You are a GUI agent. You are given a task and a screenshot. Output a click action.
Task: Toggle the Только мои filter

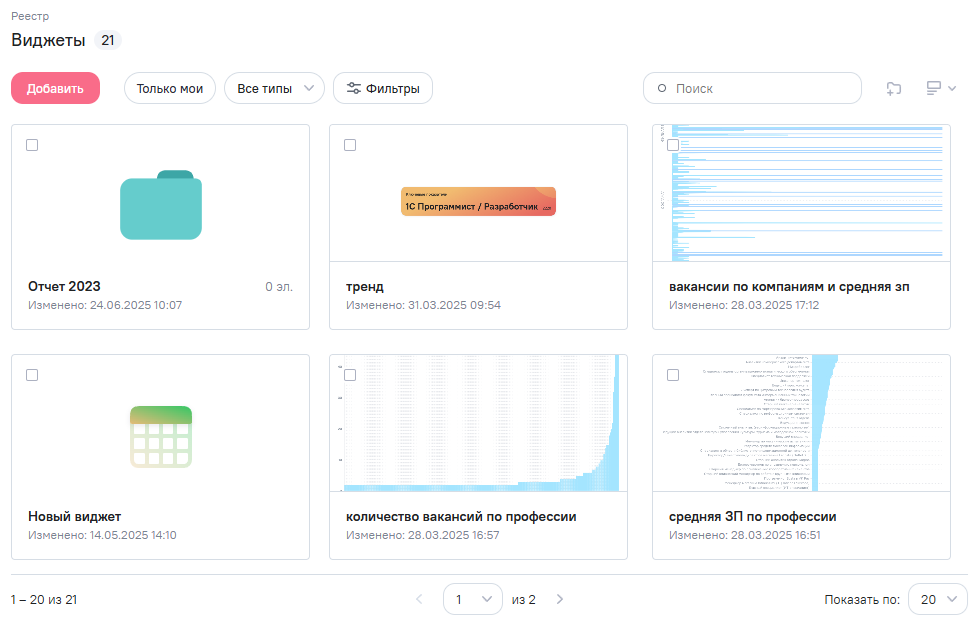click(170, 88)
